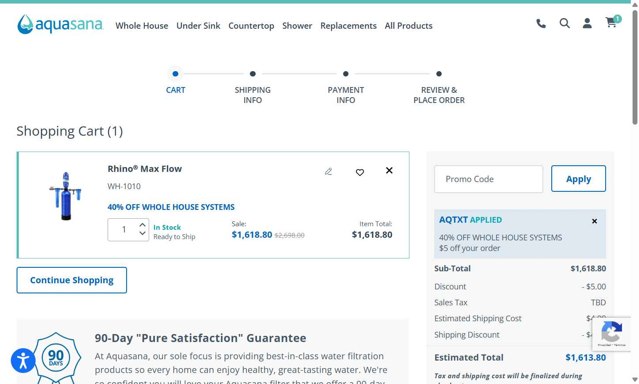Click the Continue Shopping button

point(72,280)
